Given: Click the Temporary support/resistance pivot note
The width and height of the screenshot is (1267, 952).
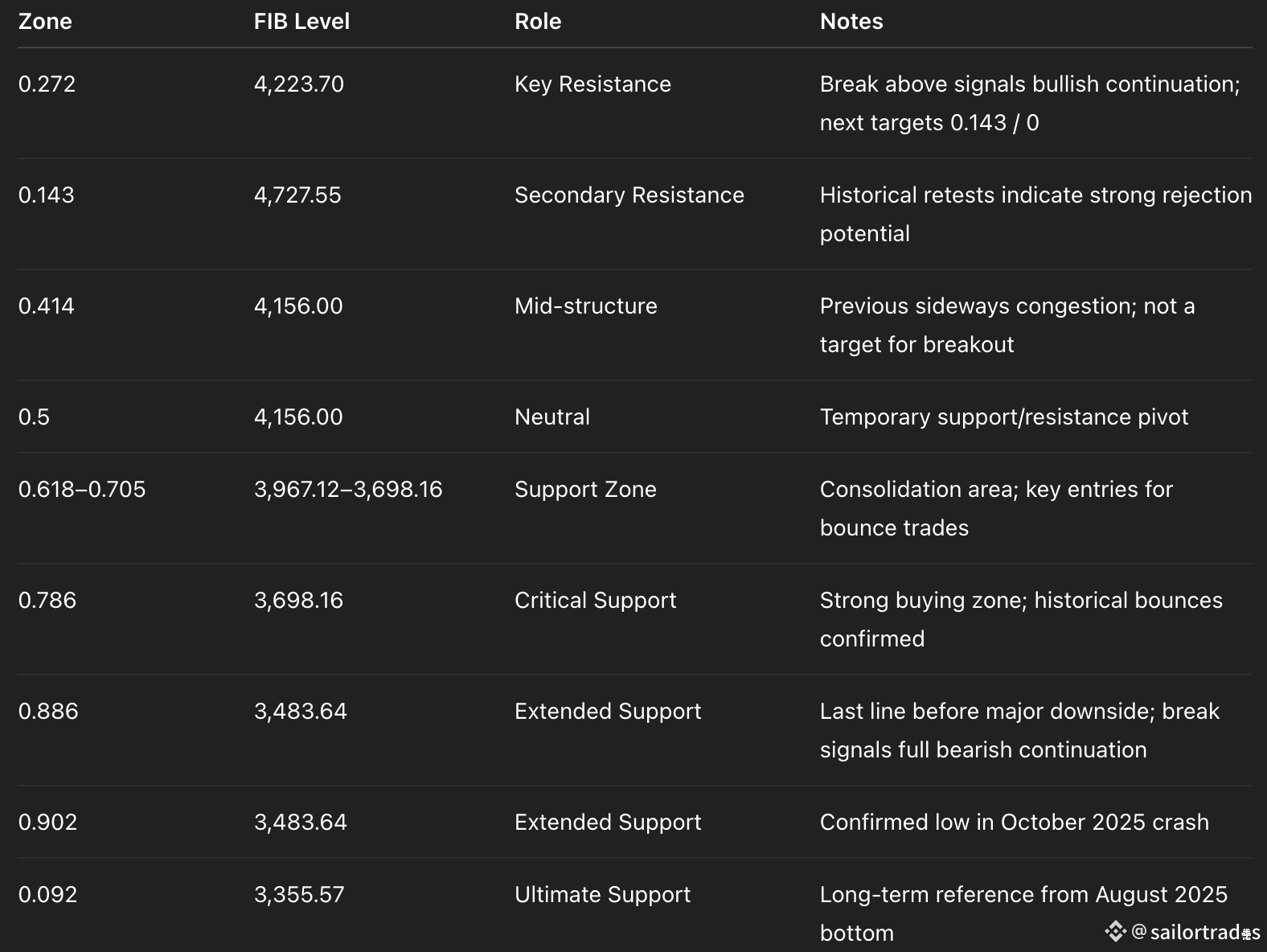Looking at the screenshot, I should (1004, 417).
